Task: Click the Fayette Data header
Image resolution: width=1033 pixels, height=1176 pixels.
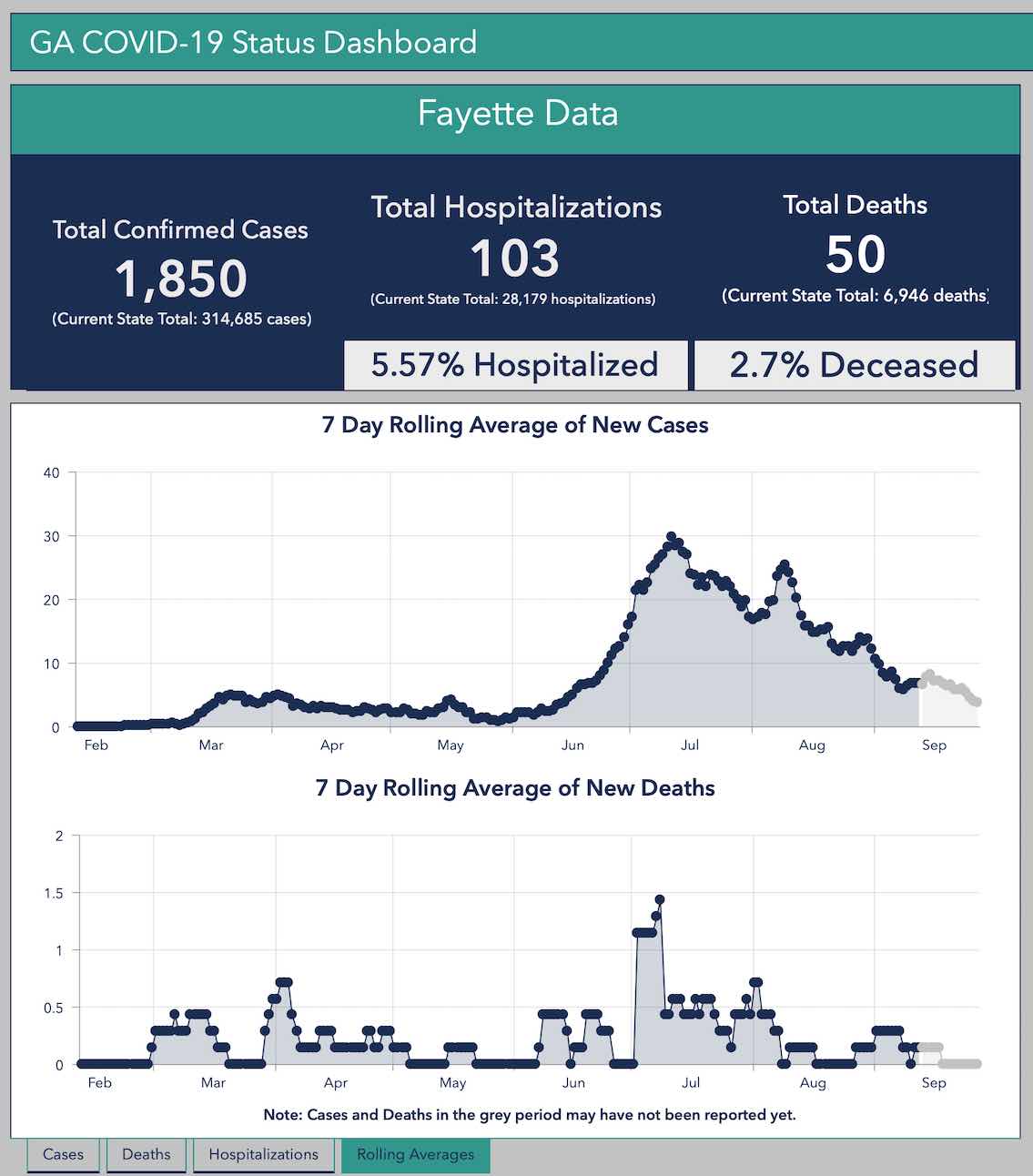Action: pos(517,114)
